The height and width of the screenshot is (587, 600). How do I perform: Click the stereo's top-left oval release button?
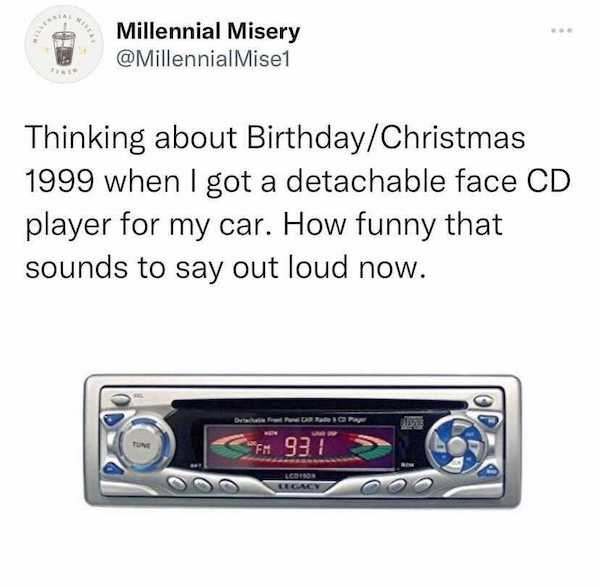coord(121,399)
